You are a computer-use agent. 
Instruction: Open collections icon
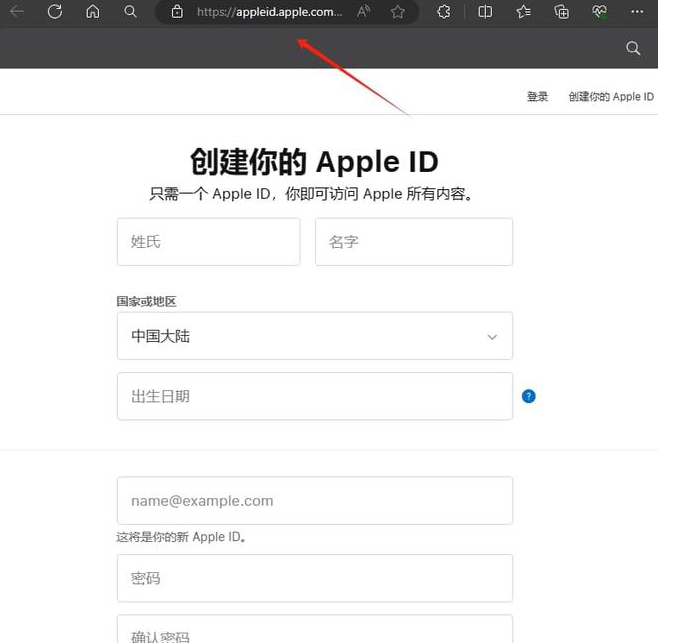561,12
